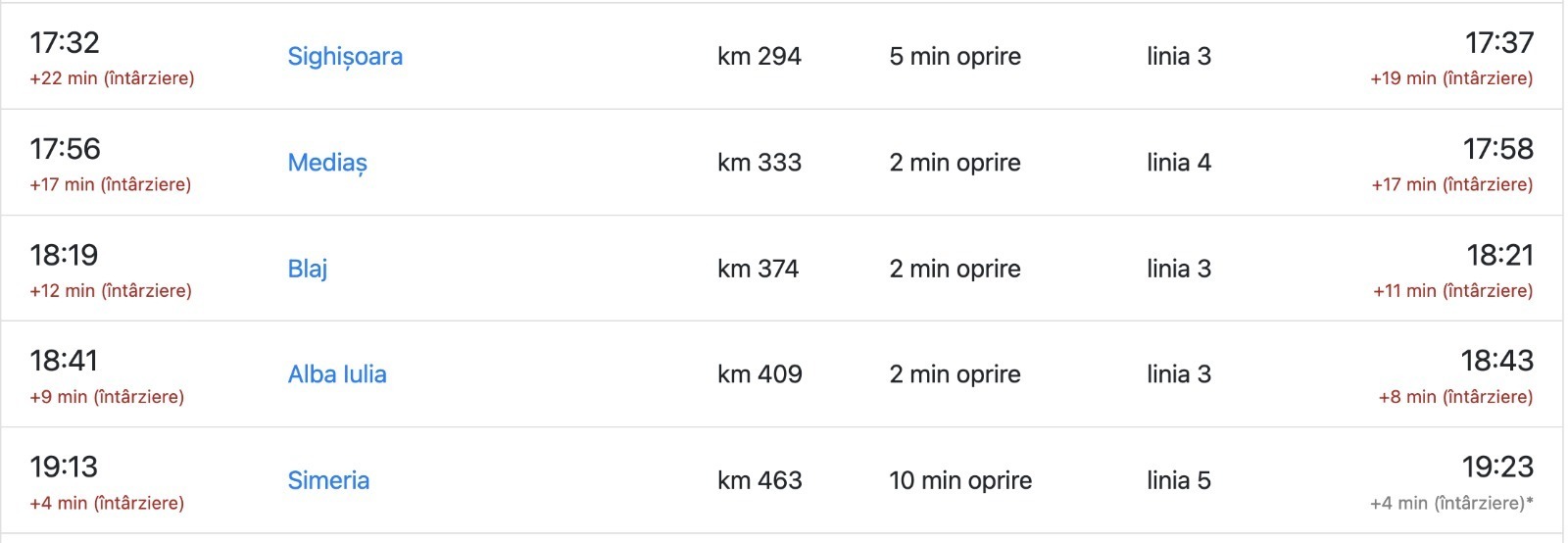Click the linia 4 platform label
This screenshot has height=543, width=1568.
coord(1179,163)
